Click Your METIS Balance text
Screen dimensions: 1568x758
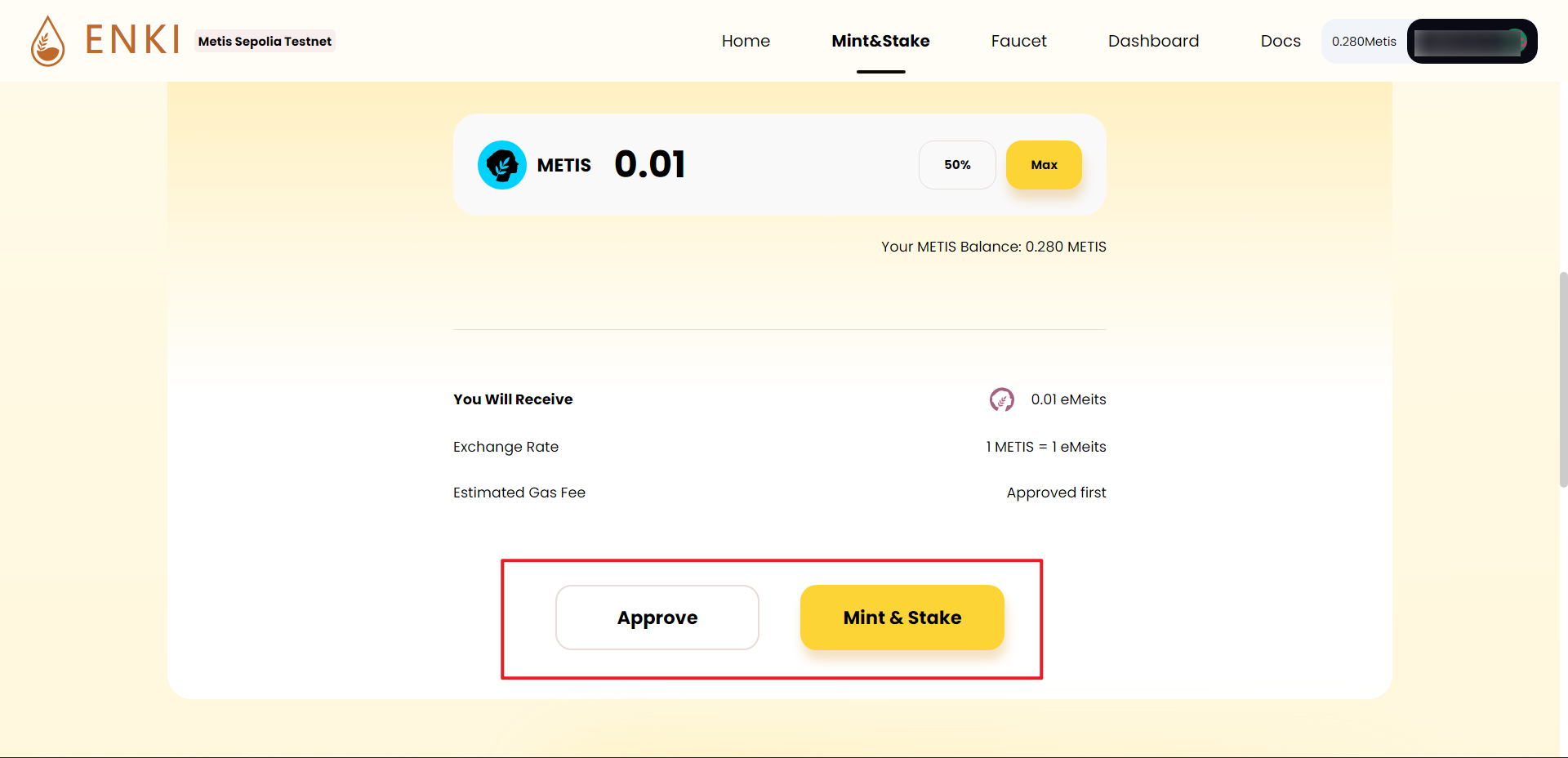993,247
